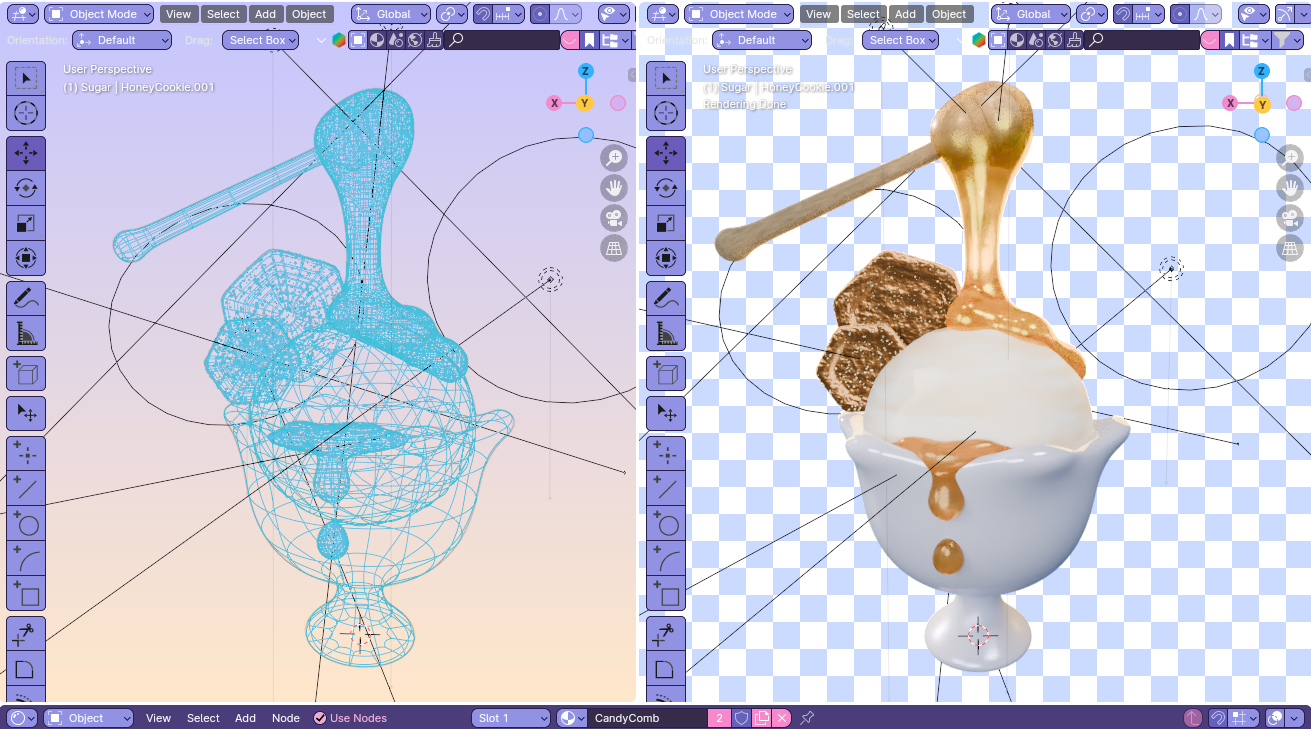Toggle fake user shield for CandyComb material
The width and height of the screenshot is (1311, 729).
click(741, 718)
